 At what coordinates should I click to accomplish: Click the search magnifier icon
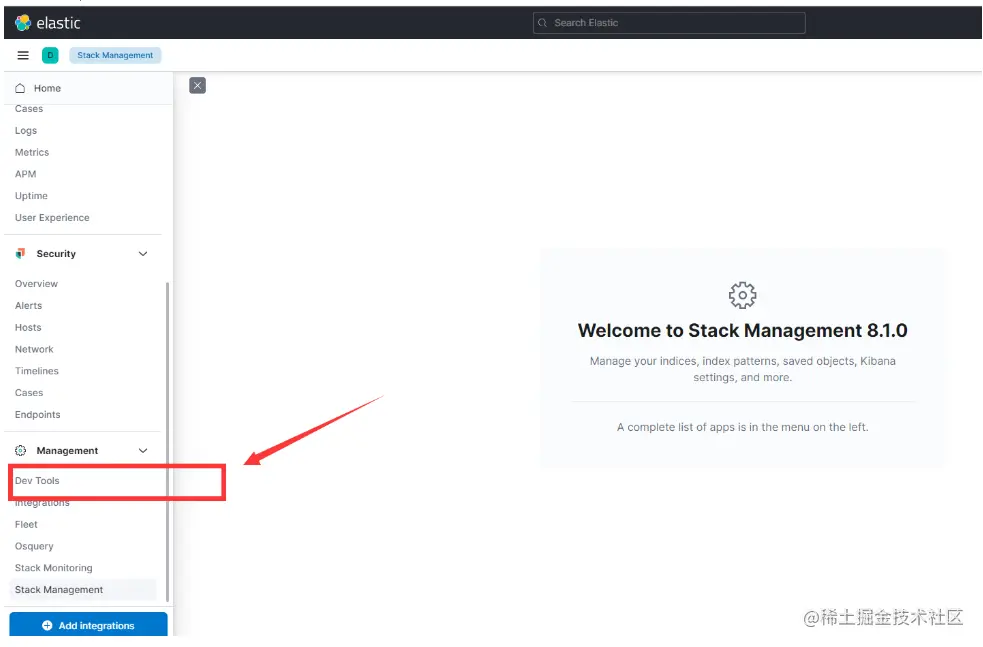(x=543, y=23)
